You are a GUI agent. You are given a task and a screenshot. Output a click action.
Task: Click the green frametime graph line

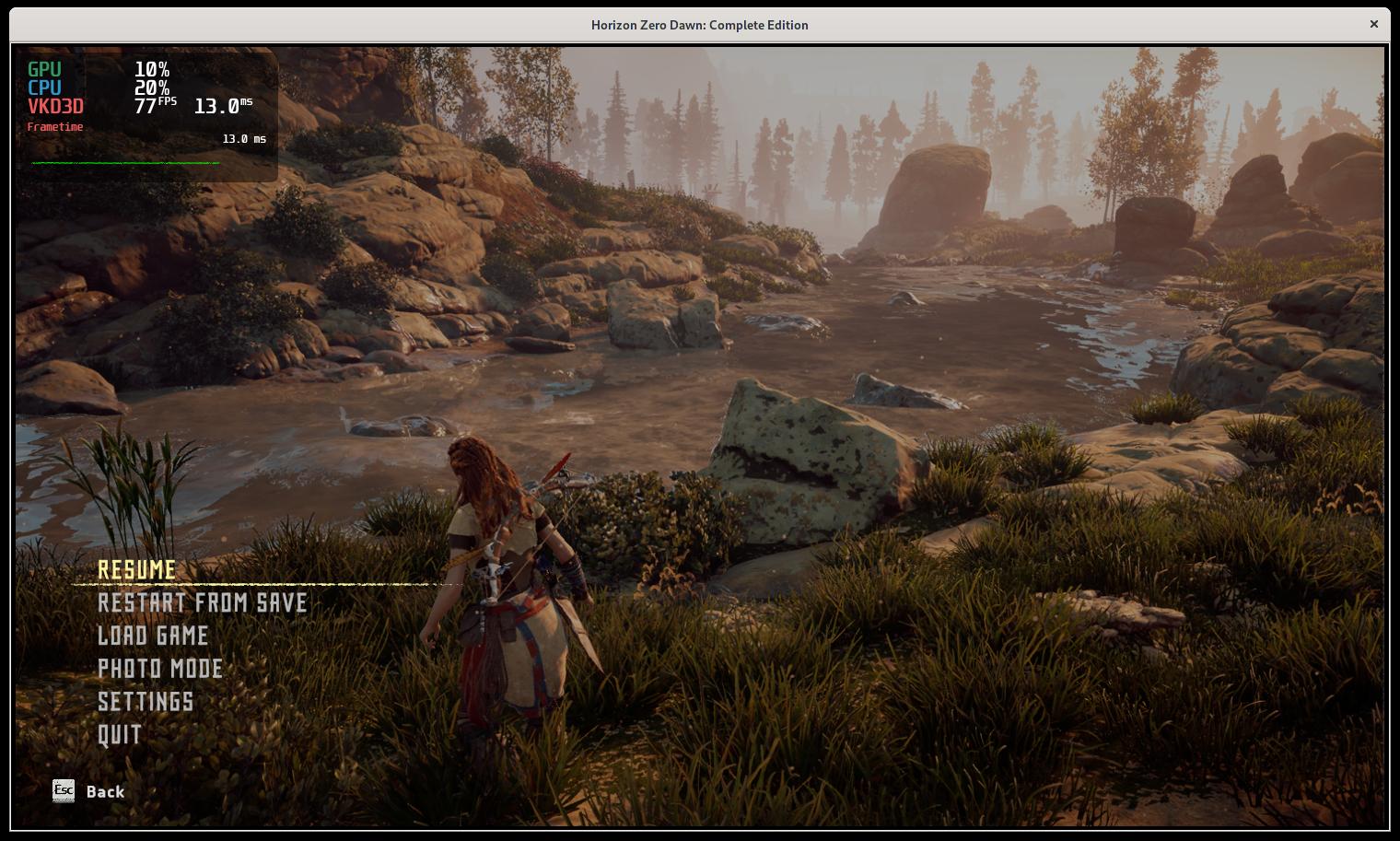coord(125,163)
